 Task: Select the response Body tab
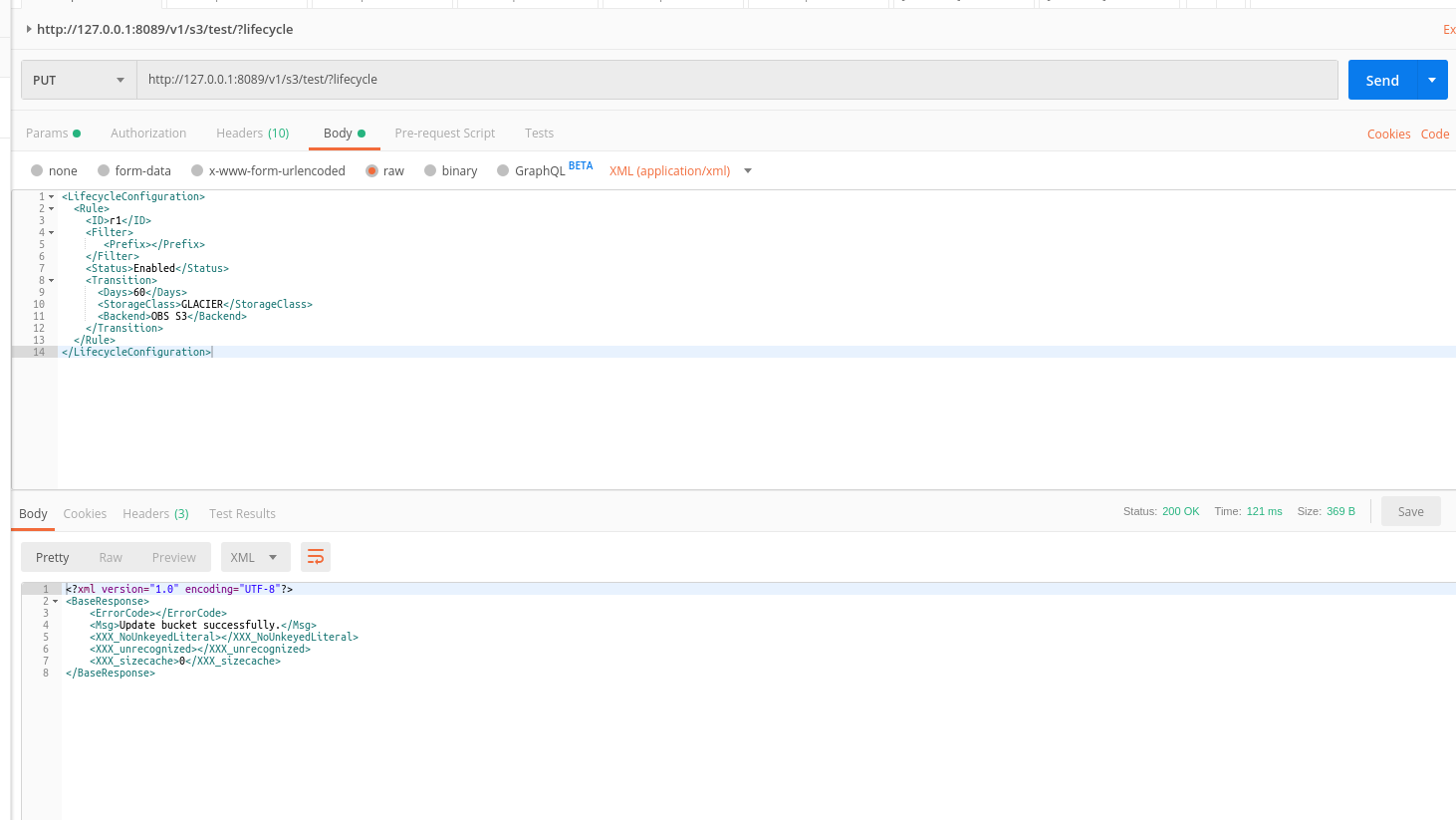[33, 513]
